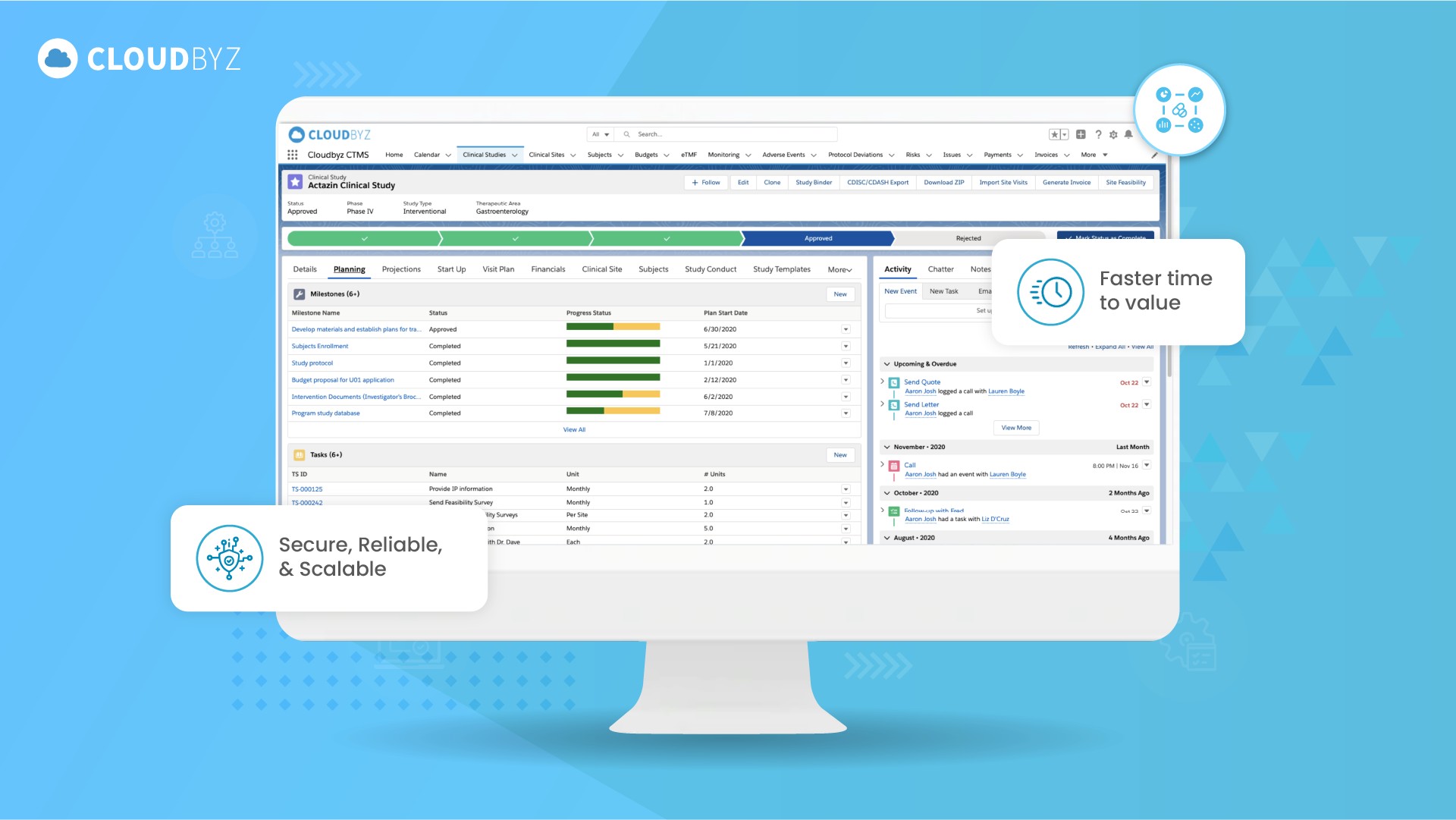Open row menu for TS-000125 task
1456x820 pixels.
[x=846, y=489]
